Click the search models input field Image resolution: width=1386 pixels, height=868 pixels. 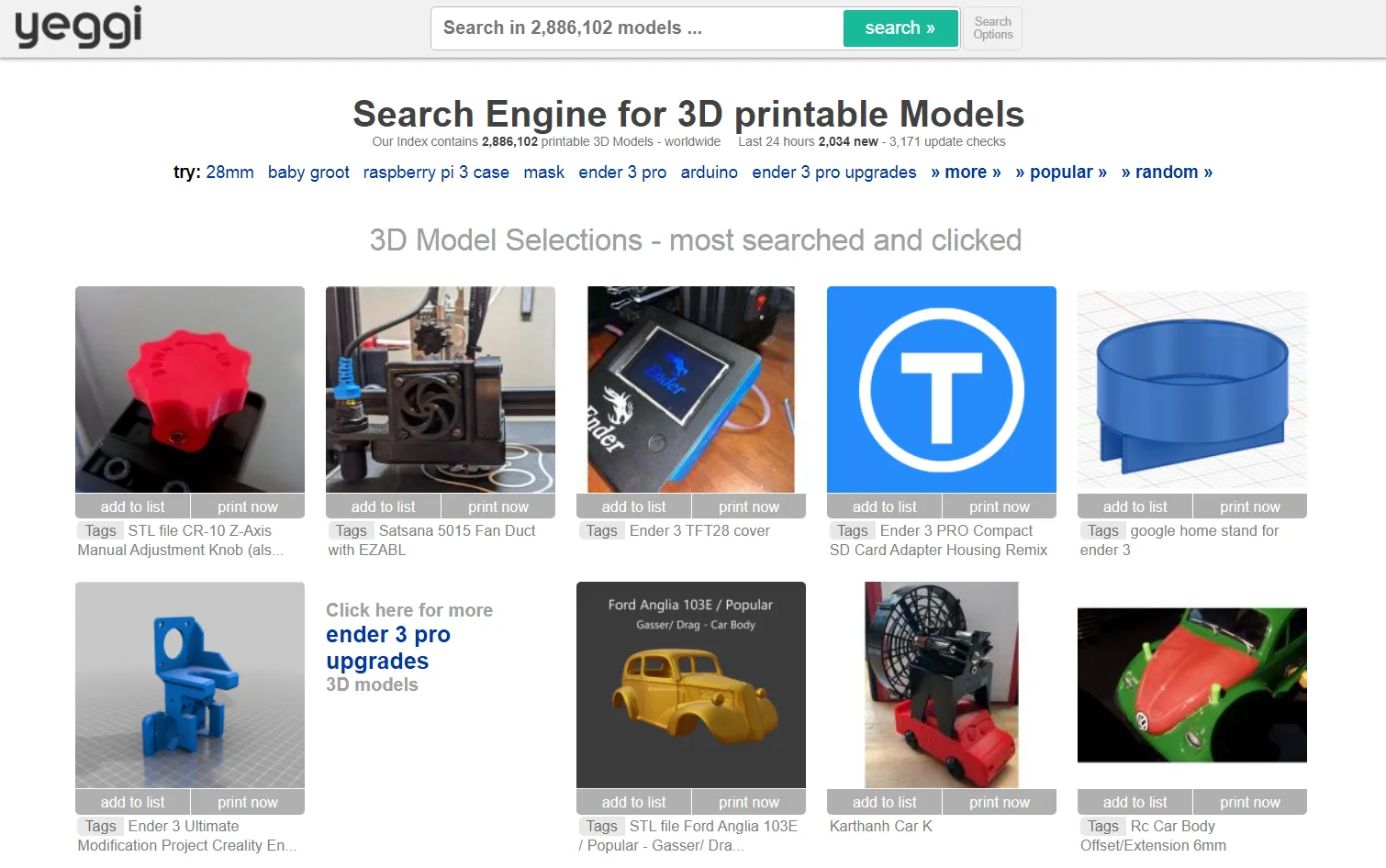(637, 28)
